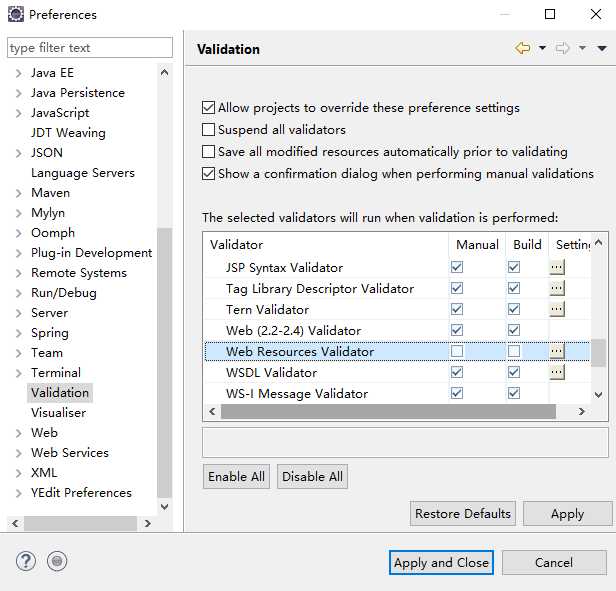Select JDT Weaving preference page
This screenshot has height=591, width=616.
click(67, 132)
